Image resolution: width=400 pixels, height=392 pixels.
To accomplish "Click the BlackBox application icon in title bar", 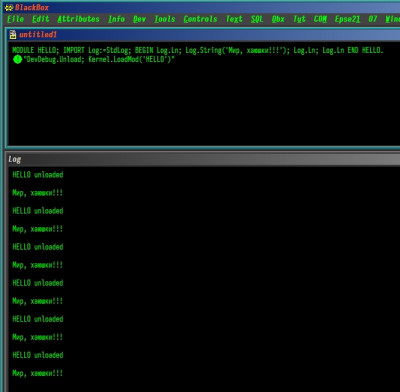I will tap(9, 7).
